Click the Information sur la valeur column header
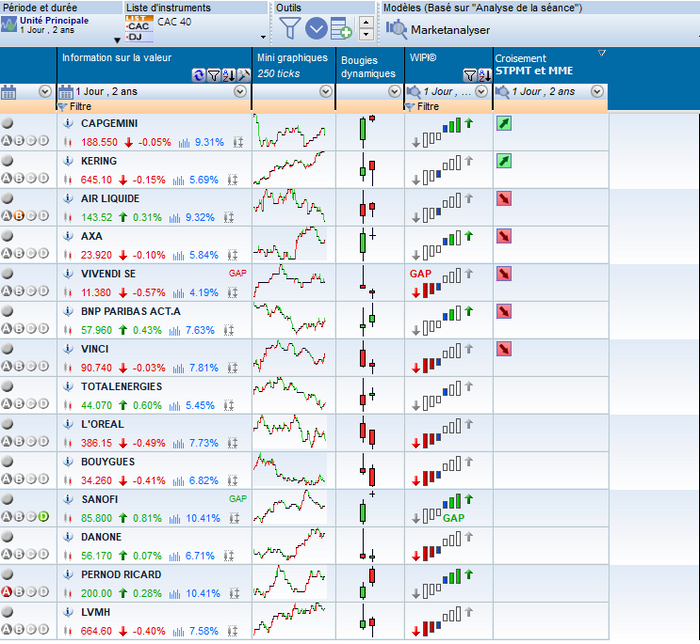This screenshot has width=700, height=644. 117,58
